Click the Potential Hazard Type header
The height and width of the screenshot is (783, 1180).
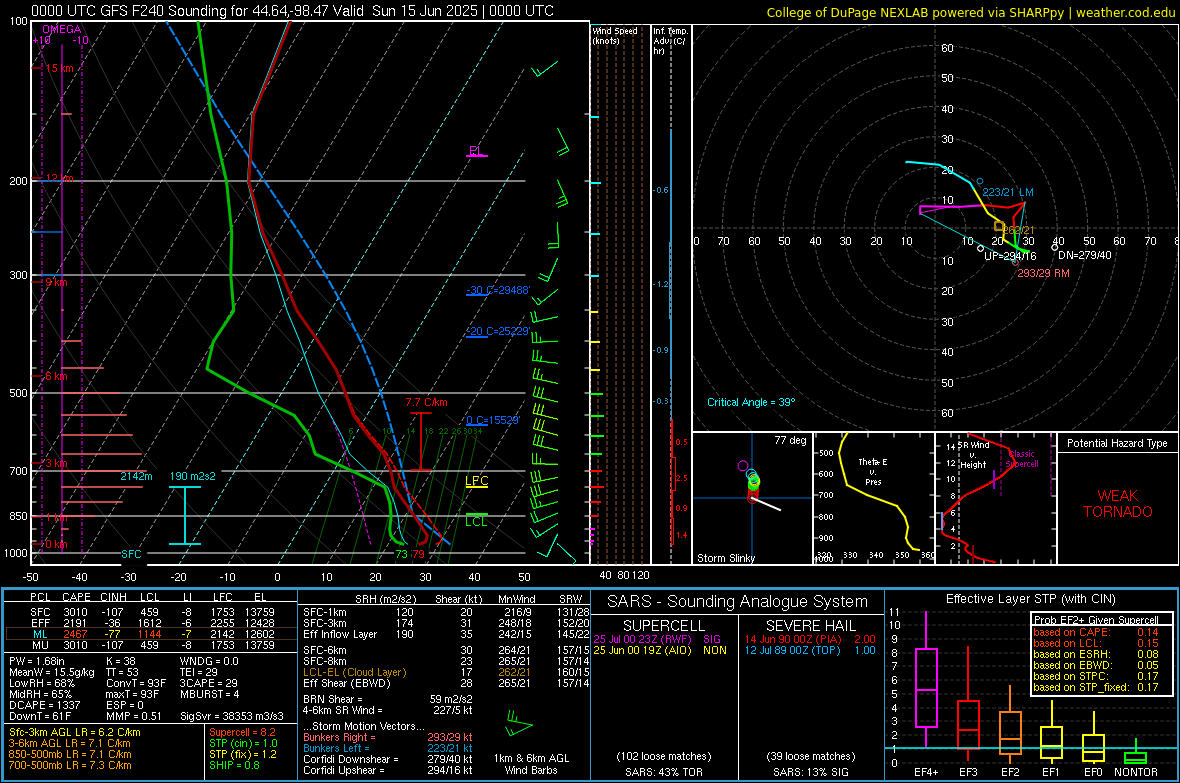coord(1117,443)
